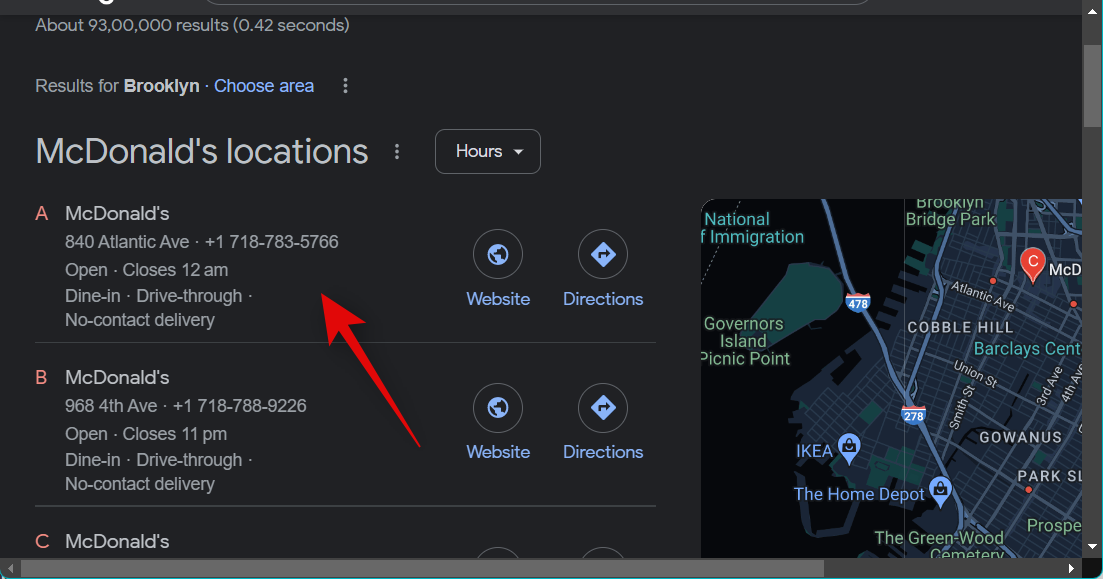
Task: Click the vertical scrollbar thumb
Action: 1092,85
